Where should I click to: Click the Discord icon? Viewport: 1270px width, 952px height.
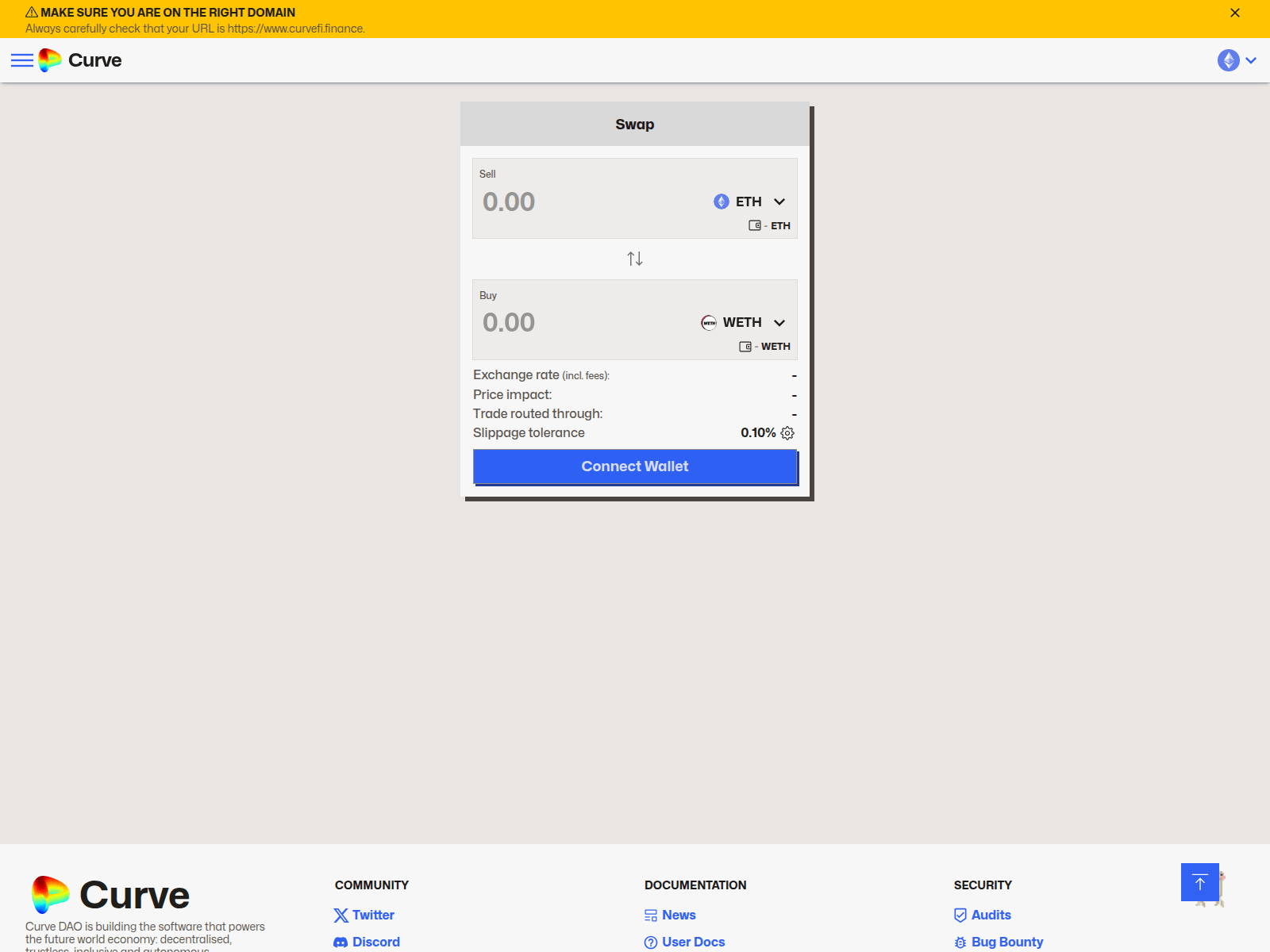click(x=341, y=942)
